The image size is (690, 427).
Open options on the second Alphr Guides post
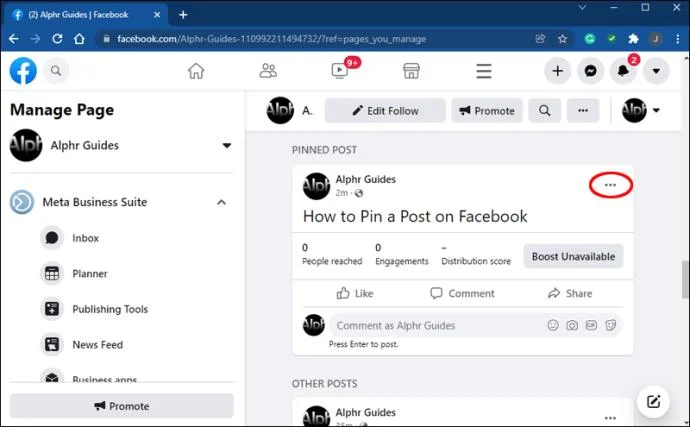click(x=610, y=418)
